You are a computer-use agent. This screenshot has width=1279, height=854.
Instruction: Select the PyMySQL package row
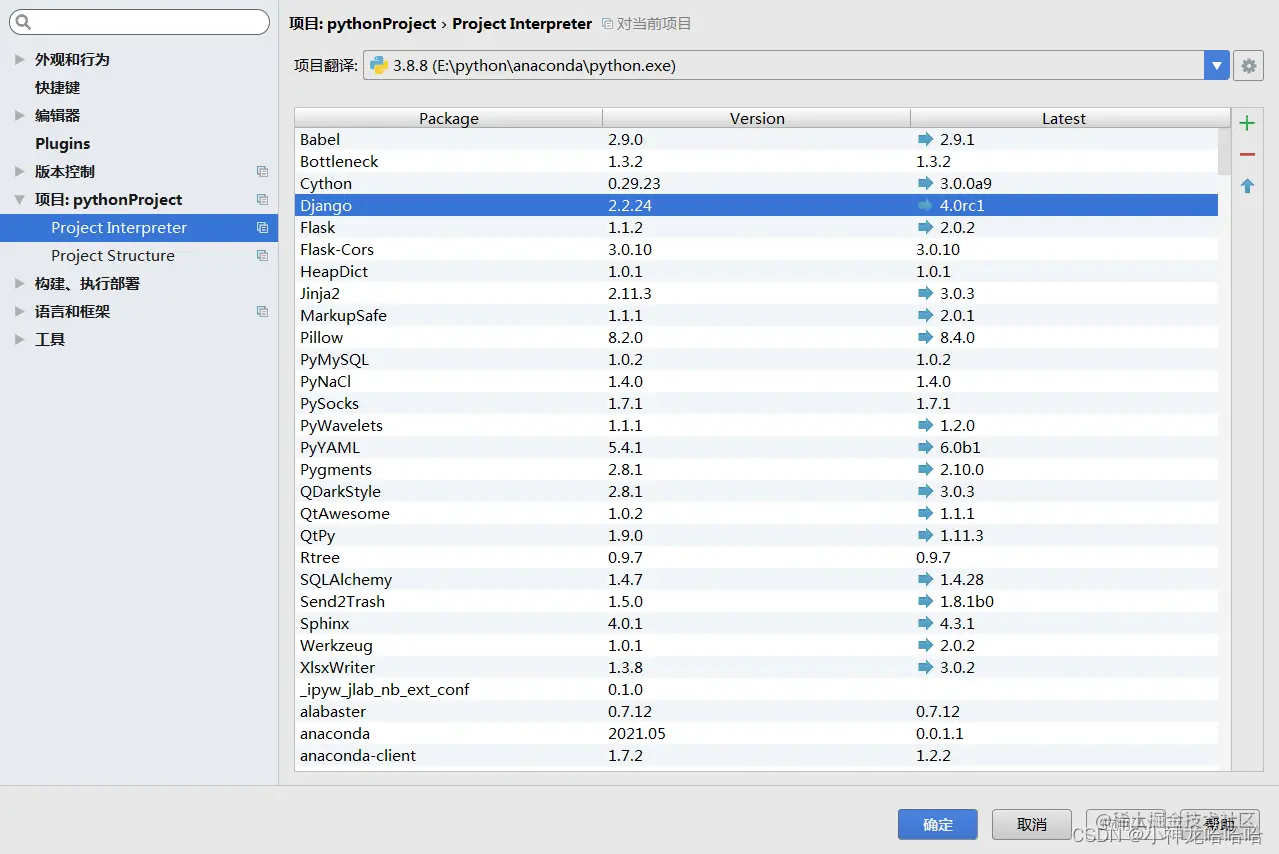(756, 360)
